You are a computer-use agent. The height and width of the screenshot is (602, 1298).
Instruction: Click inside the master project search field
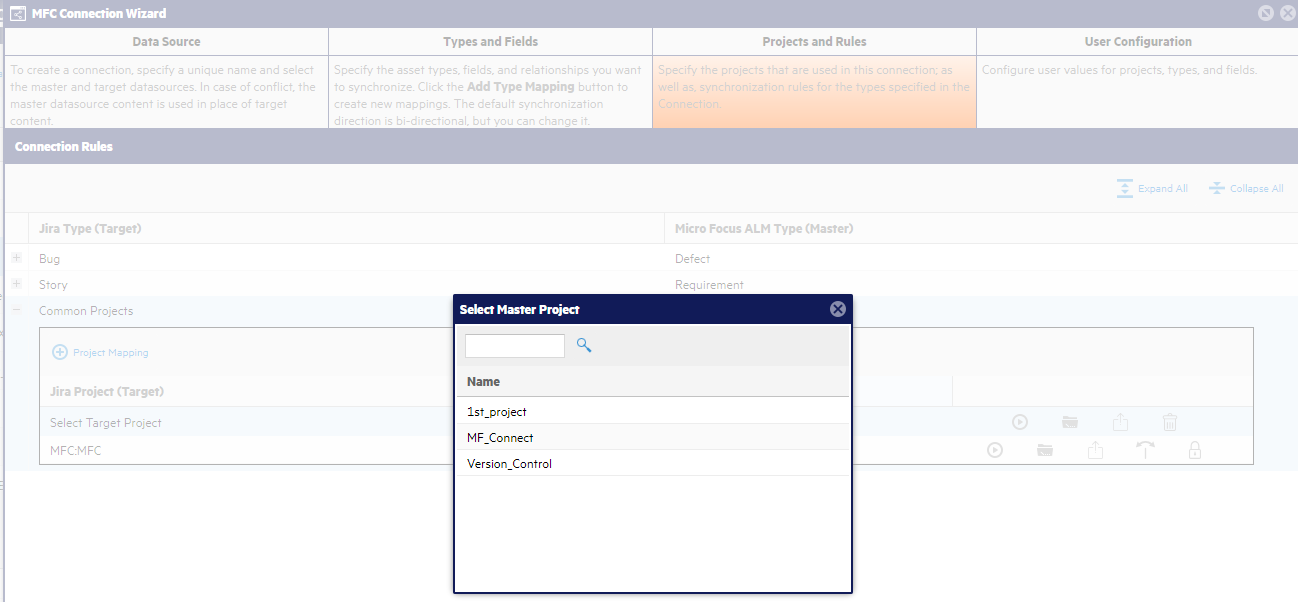click(x=514, y=344)
